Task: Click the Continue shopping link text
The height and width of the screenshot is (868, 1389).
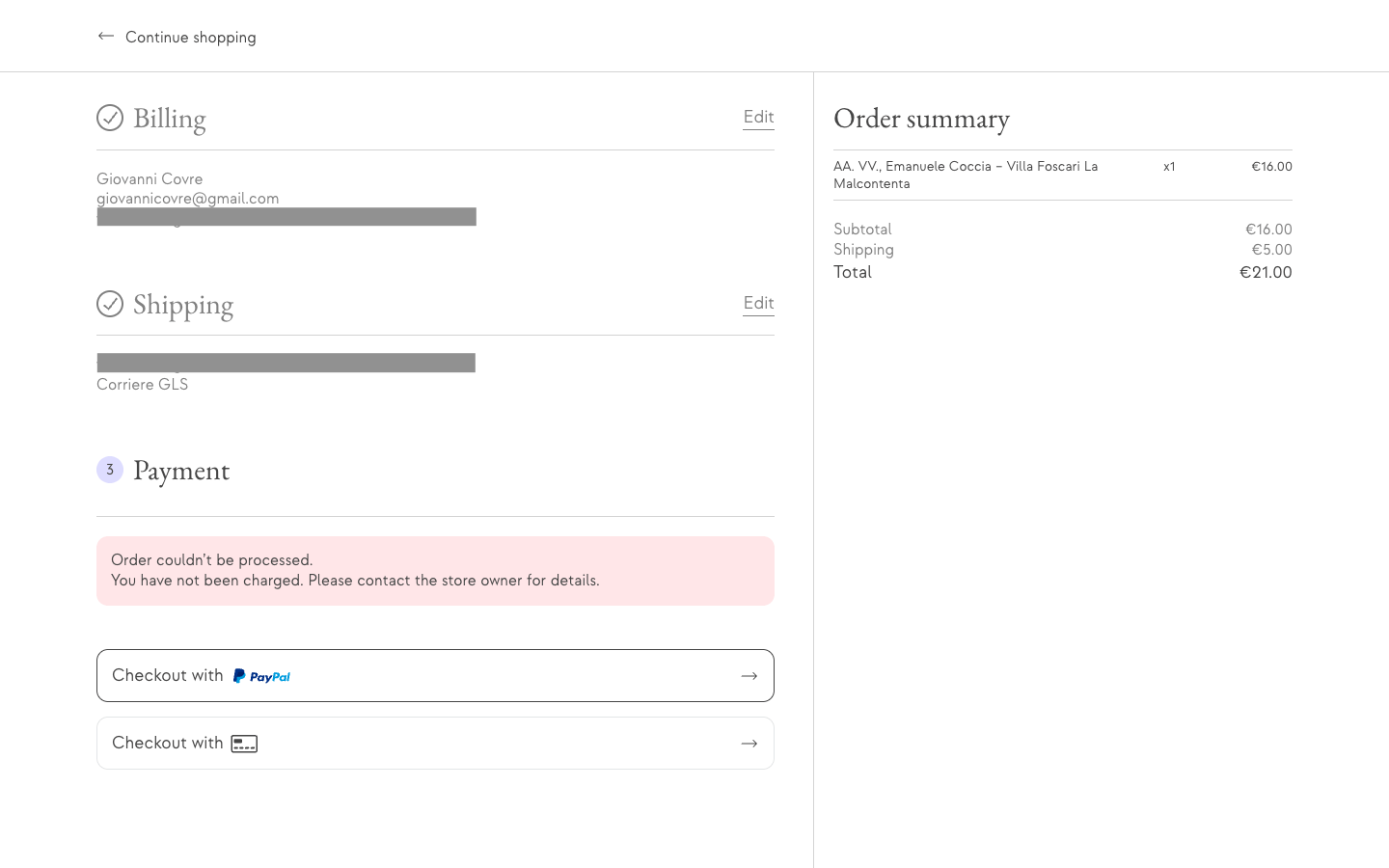Action: coord(191,38)
